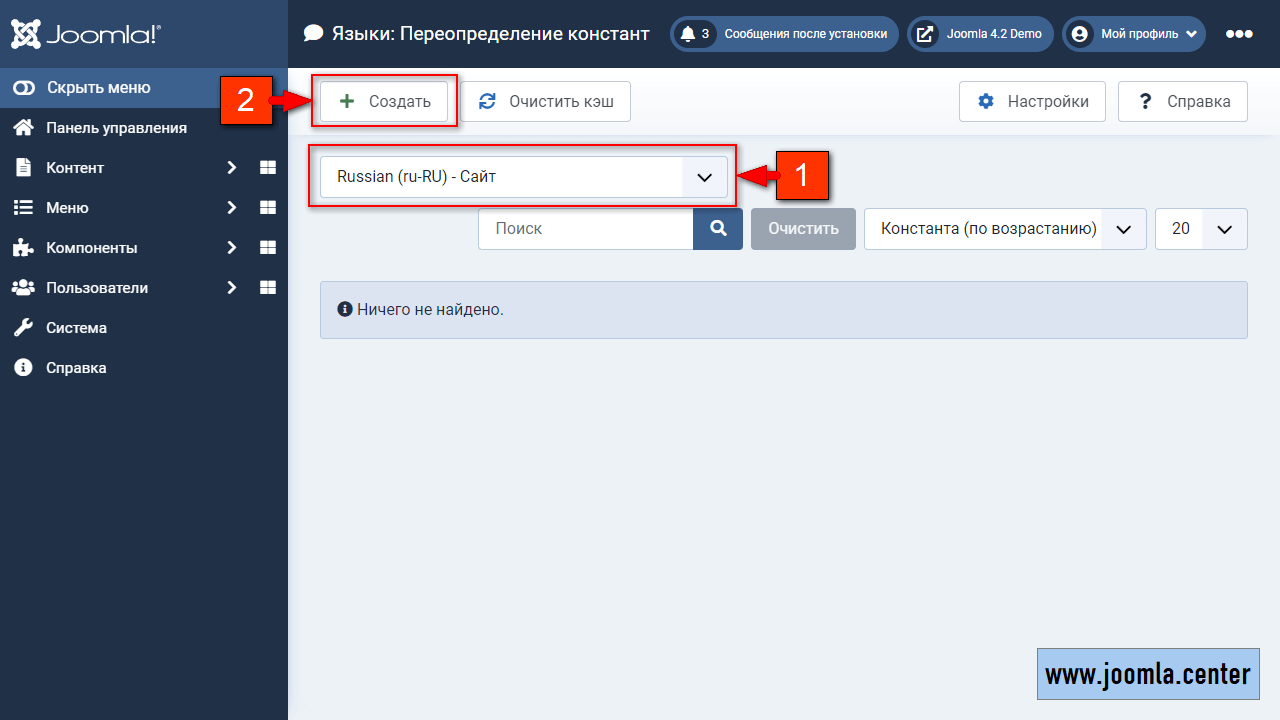1280x720 pixels.
Task: Click Очистить кэш button
Action: pos(546,101)
